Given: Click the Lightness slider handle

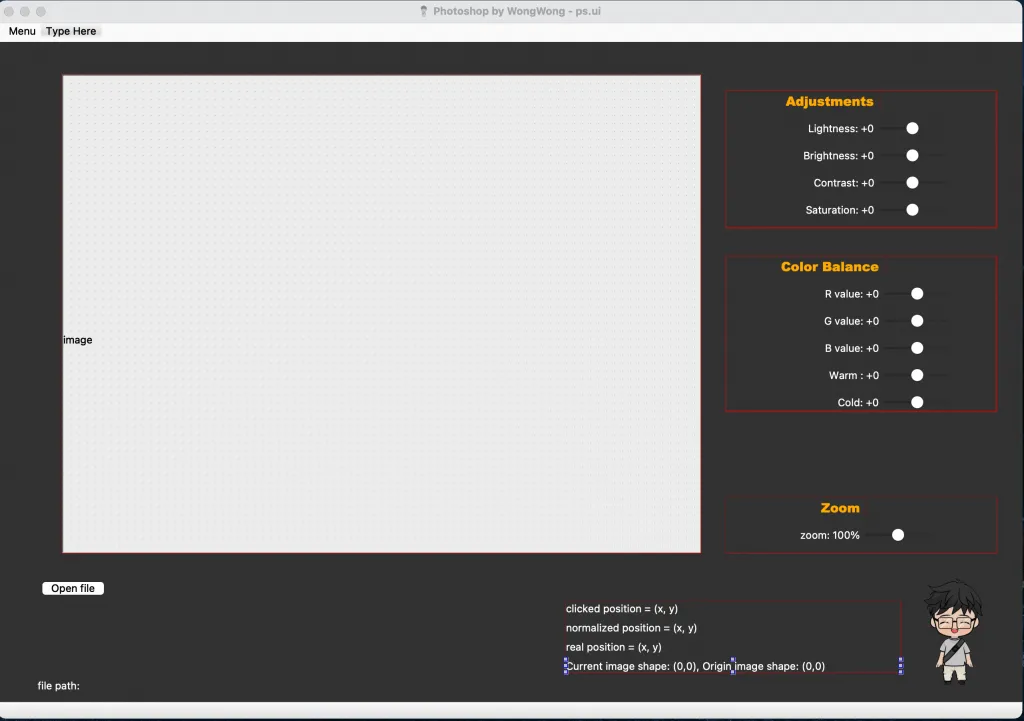Looking at the screenshot, I should tap(912, 128).
